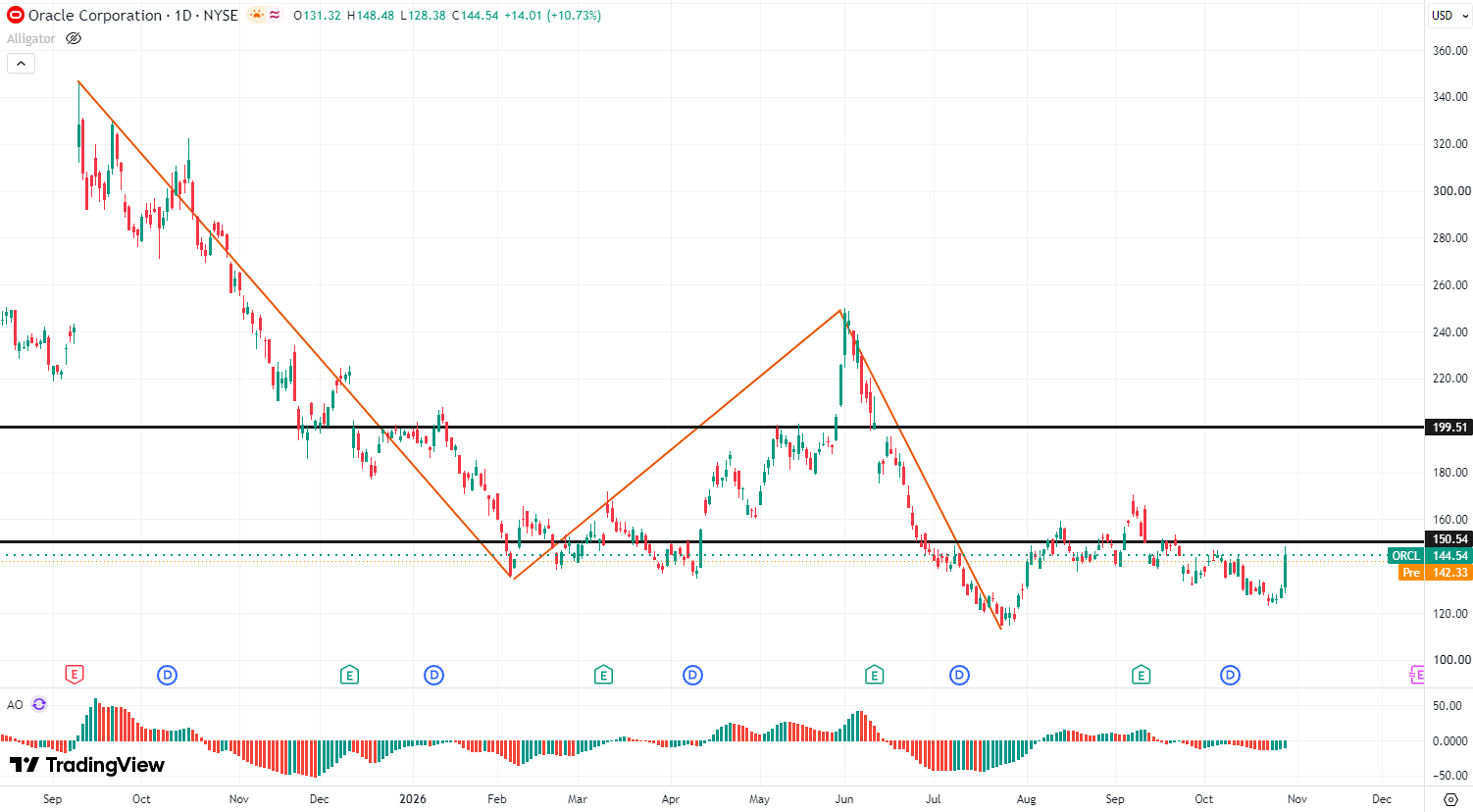Open the green earnings marker above Mar
Image resolution: width=1473 pixels, height=812 pixels.
pos(603,674)
